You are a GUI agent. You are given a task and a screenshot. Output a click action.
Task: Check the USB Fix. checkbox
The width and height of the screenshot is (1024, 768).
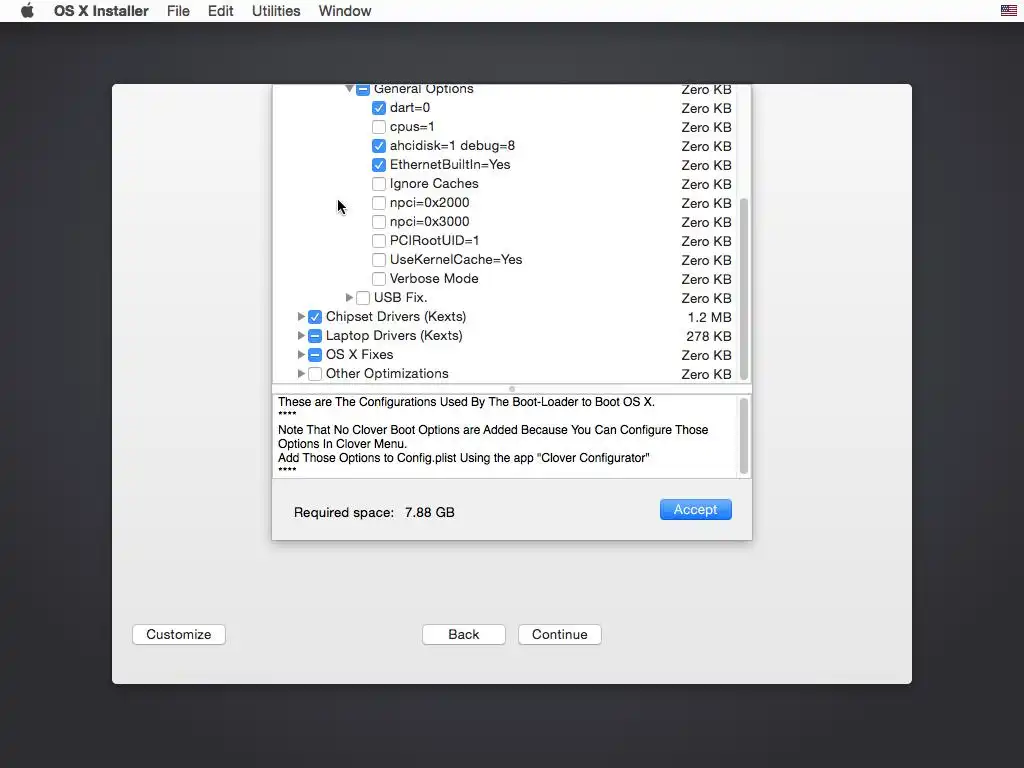coord(363,298)
